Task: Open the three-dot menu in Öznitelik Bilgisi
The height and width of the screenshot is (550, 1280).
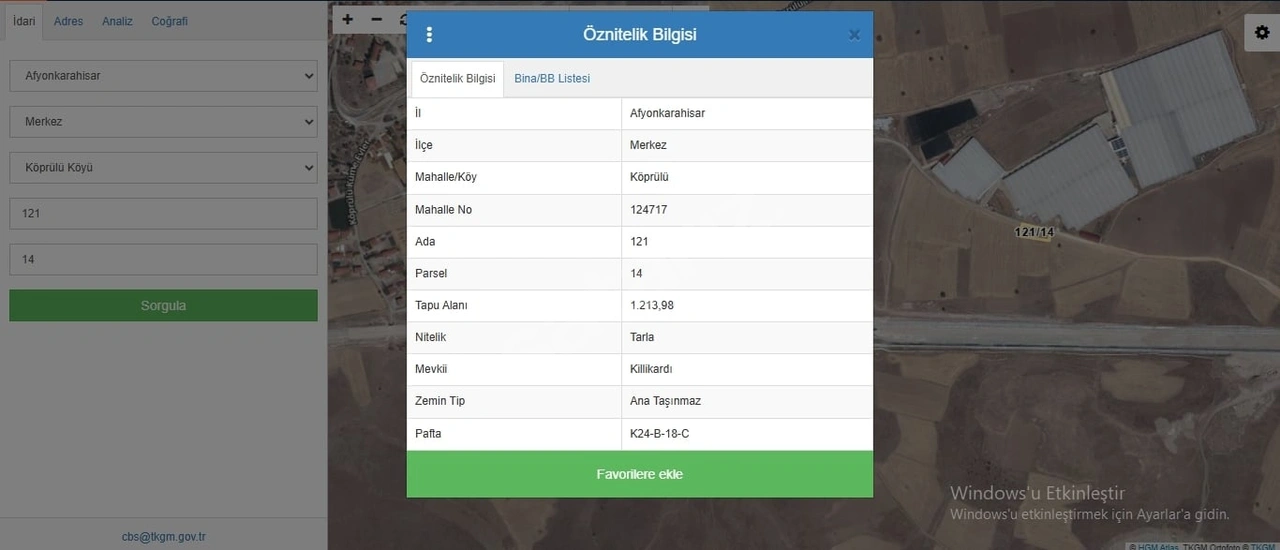Action: (429, 34)
